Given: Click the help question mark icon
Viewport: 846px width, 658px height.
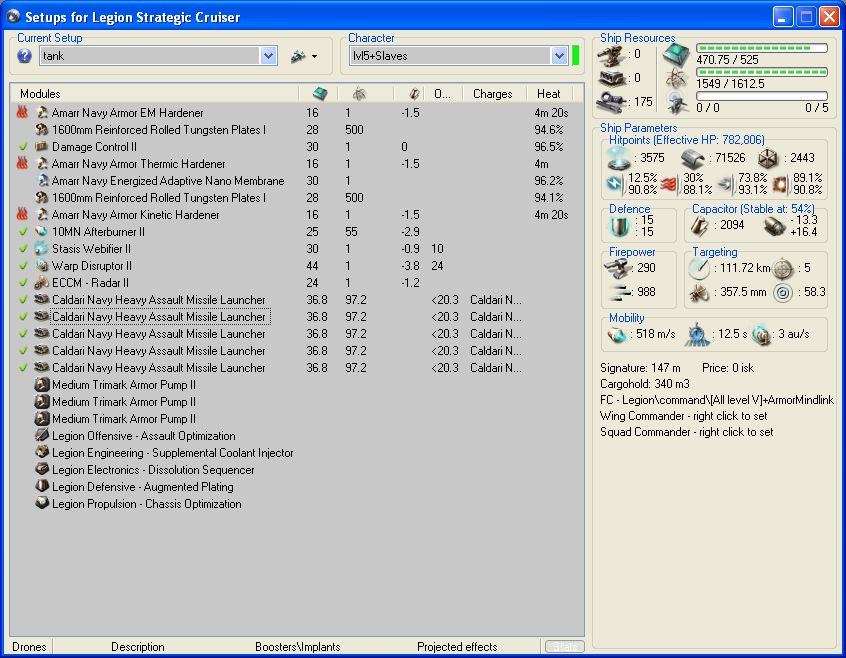Looking at the screenshot, I should point(24,56).
